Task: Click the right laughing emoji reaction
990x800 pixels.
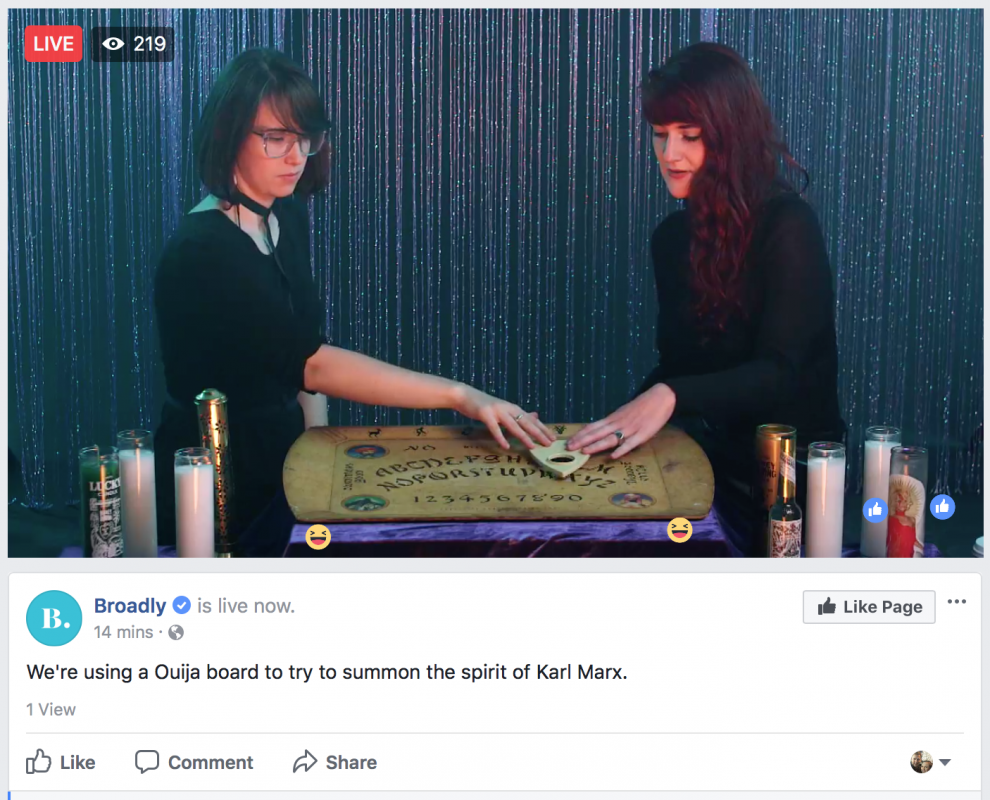Action: point(679,530)
